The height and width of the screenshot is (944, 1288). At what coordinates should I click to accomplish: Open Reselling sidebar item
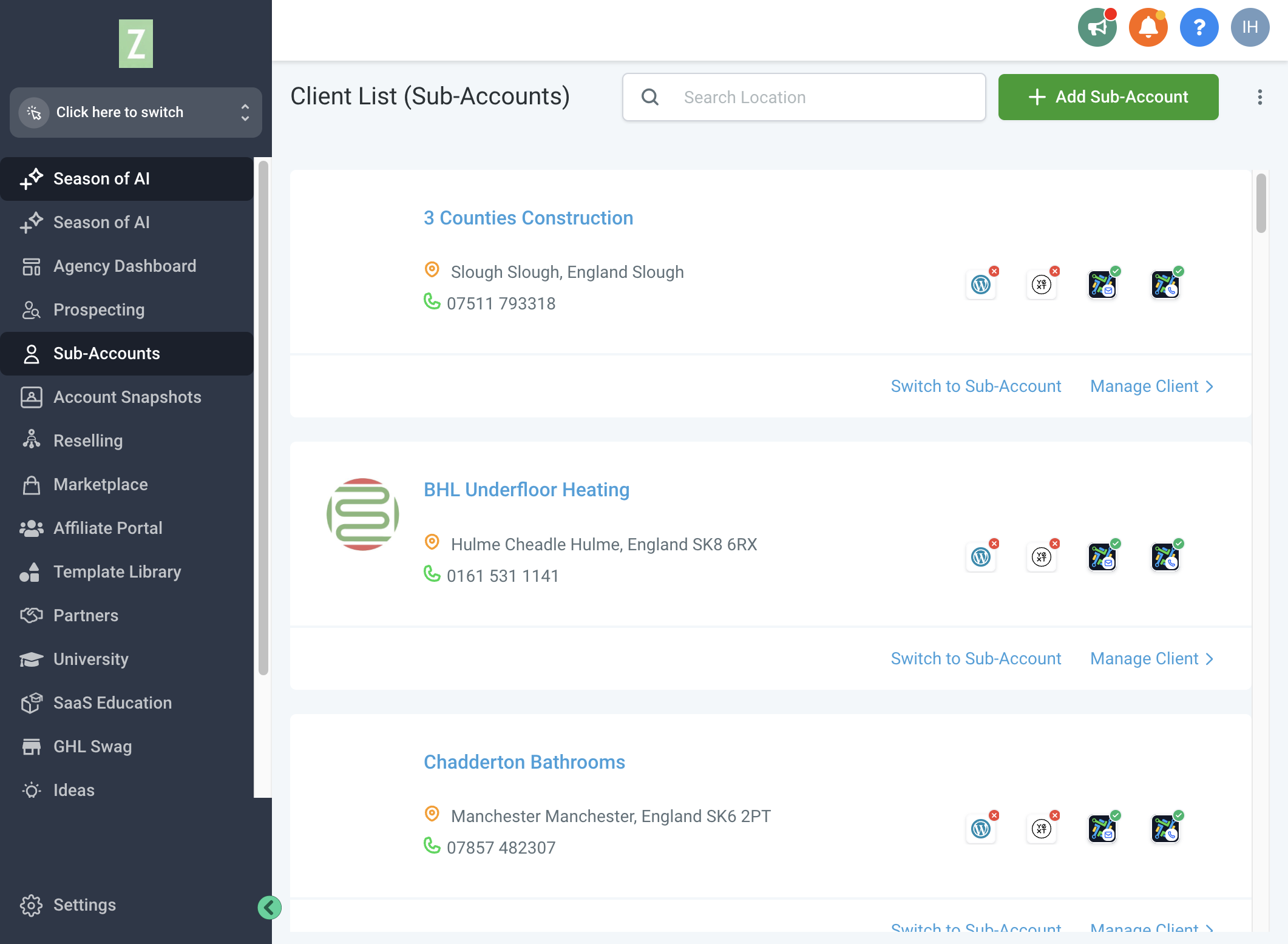(x=127, y=441)
